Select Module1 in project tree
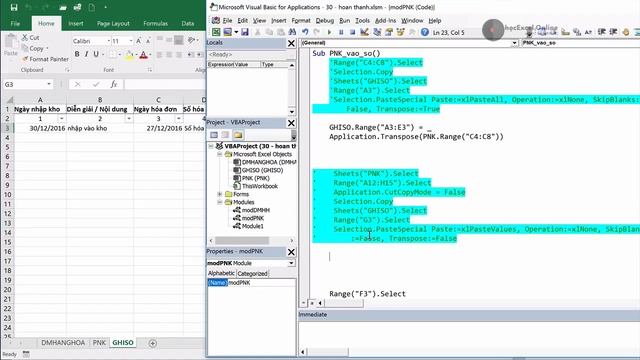Image resolution: width=640 pixels, height=360 pixels. tap(252, 226)
